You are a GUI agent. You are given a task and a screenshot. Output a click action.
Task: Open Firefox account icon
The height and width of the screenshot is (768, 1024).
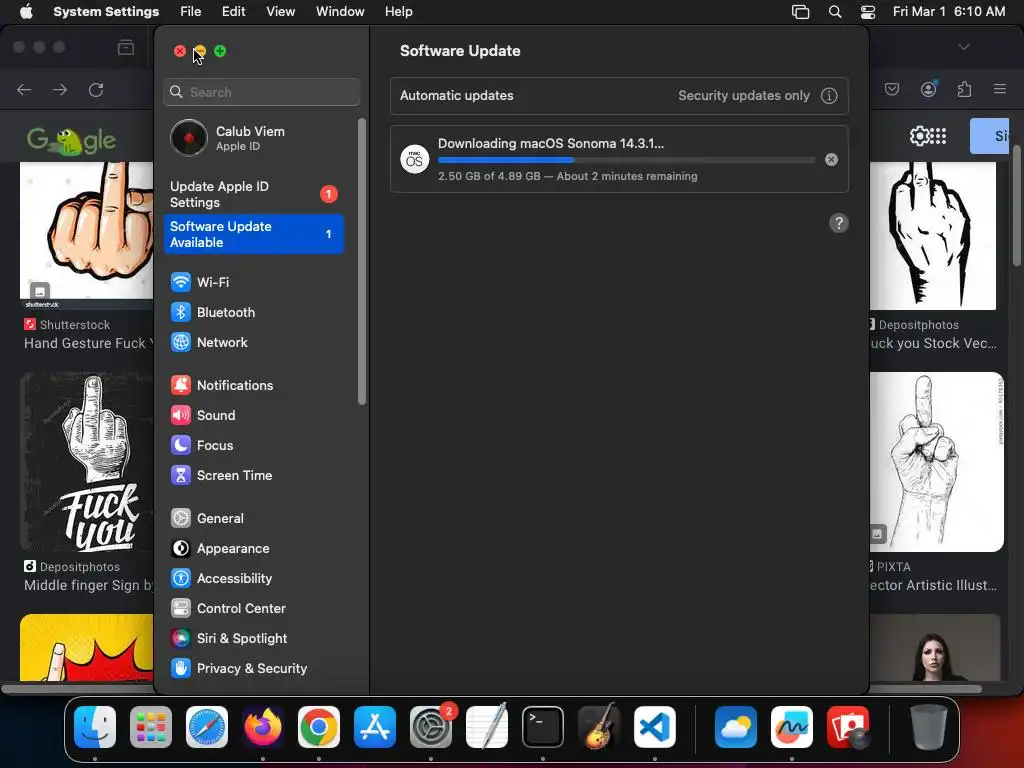pyautogui.click(x=928, y=89)
